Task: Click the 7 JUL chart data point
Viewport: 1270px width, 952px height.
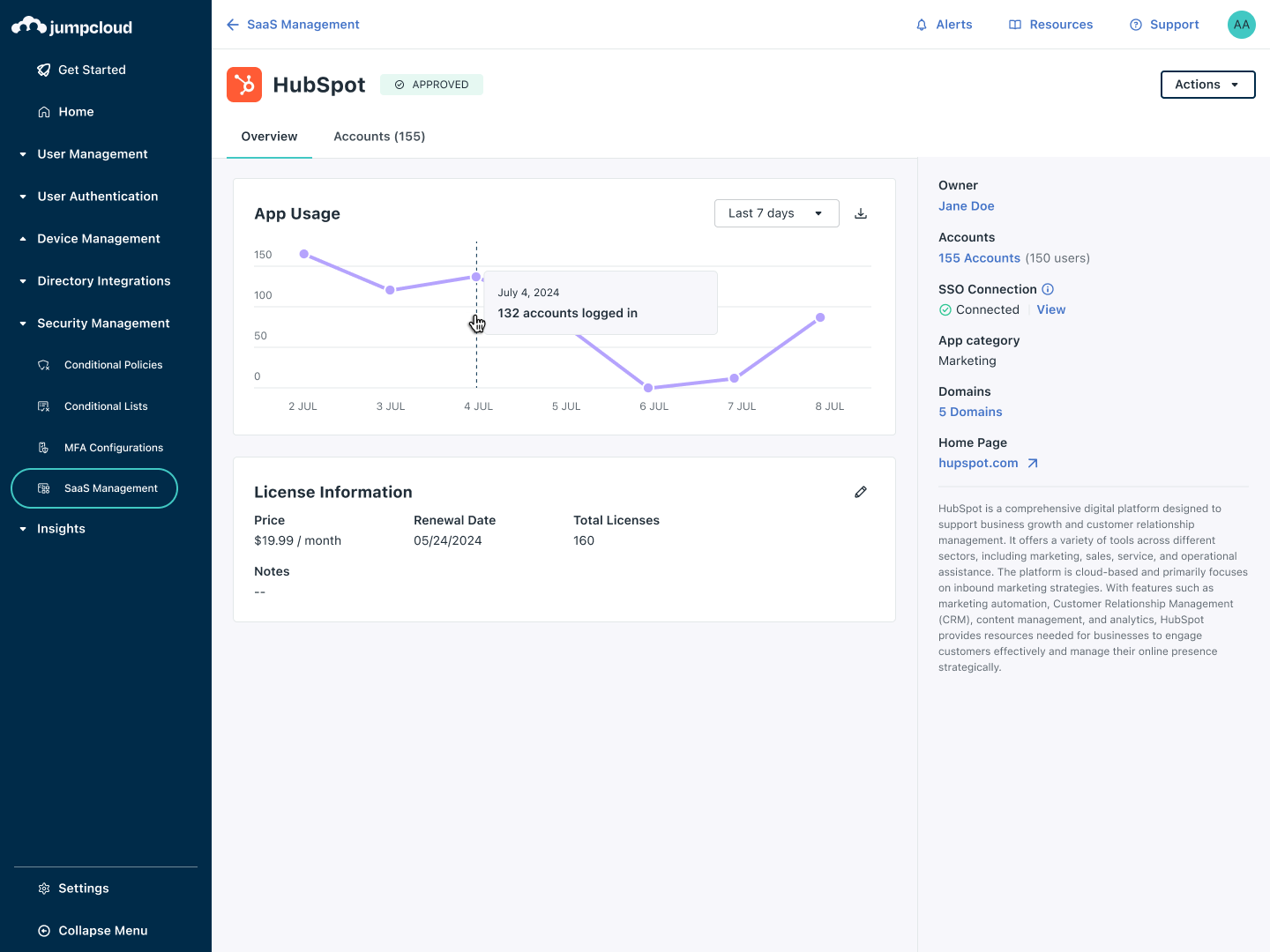Action: 734,378
